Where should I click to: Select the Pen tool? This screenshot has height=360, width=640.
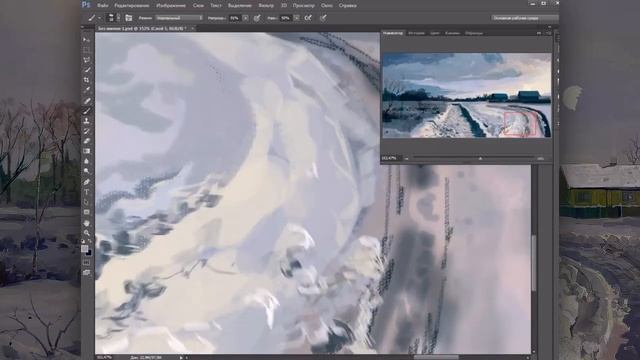87,182
